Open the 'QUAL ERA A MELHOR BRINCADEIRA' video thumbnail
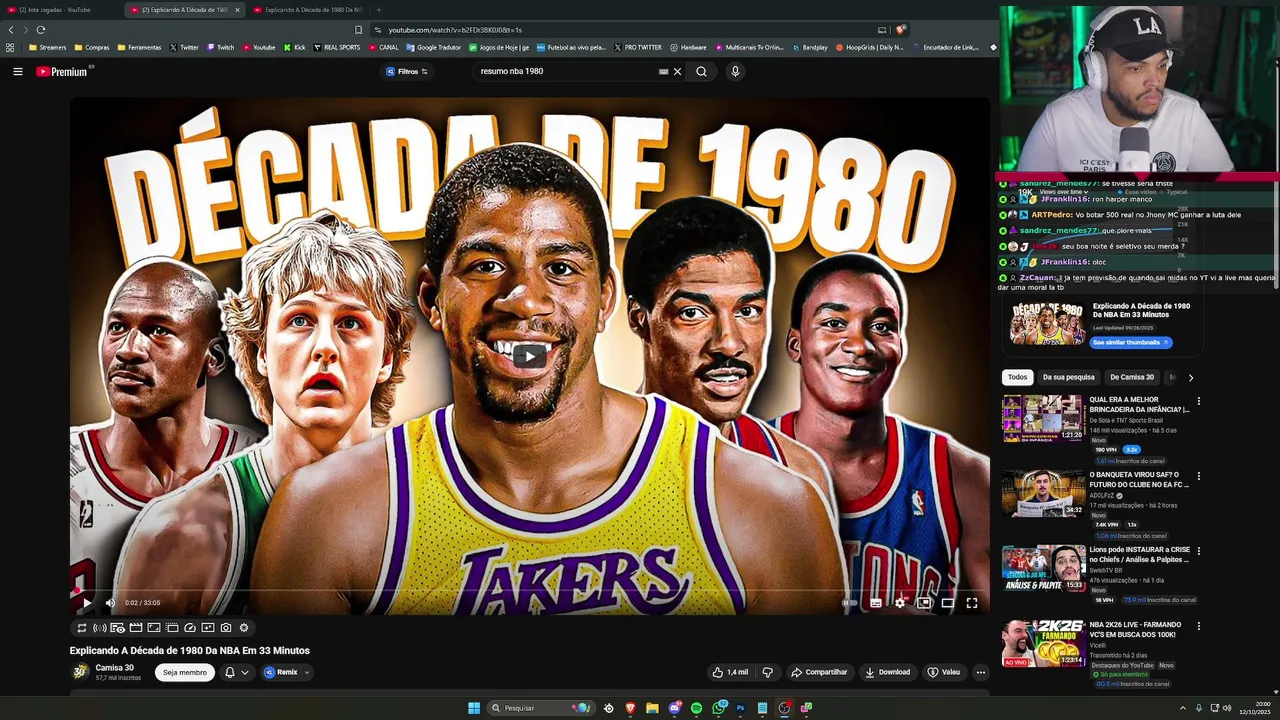This screenshot has height=720, width=1280. tap(1044, 418)
